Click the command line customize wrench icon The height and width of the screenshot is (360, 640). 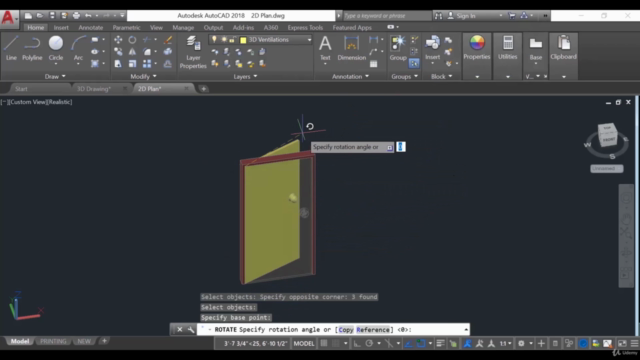(x=191, y=329)
